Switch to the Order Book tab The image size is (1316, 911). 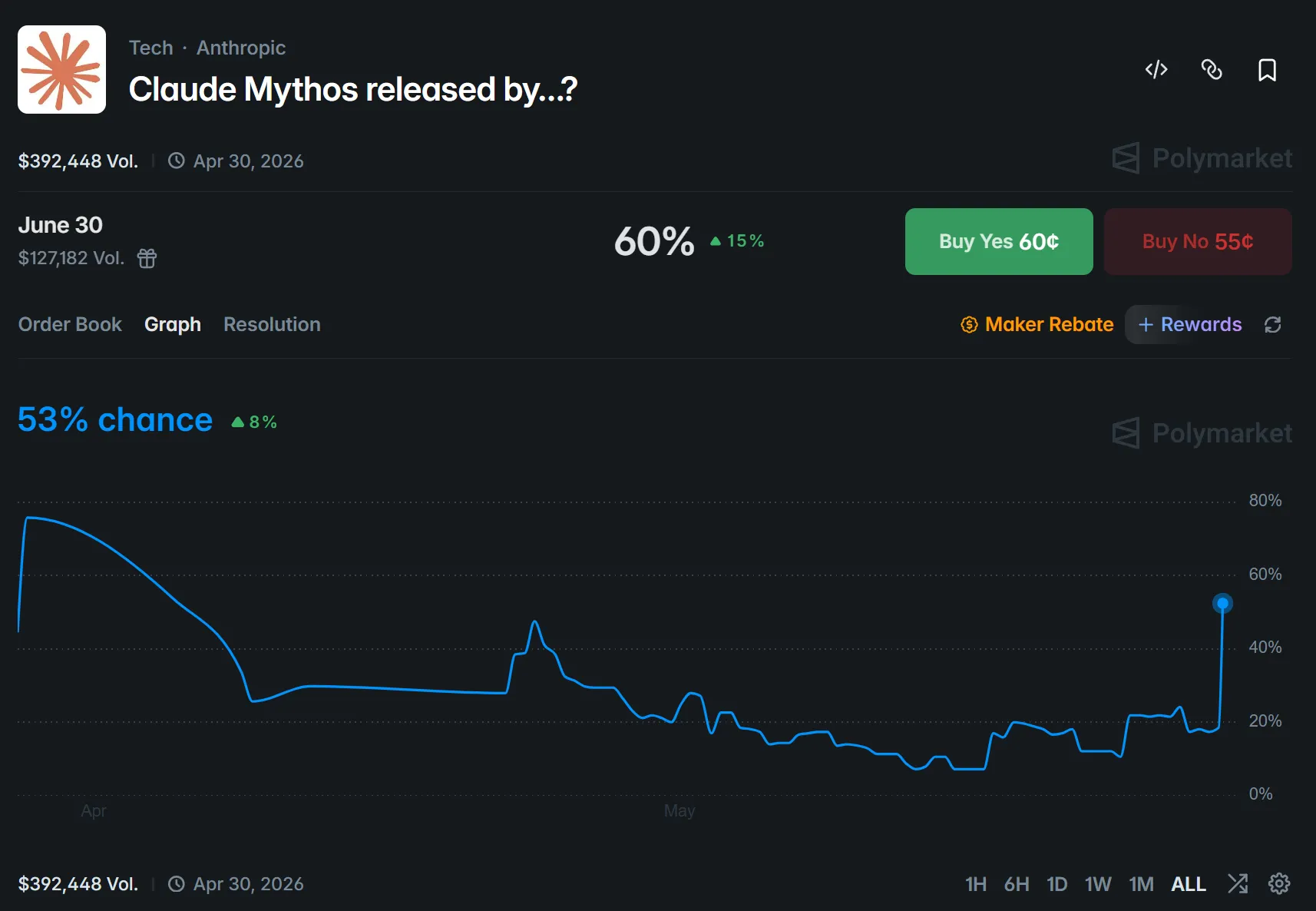click(70, 324)
